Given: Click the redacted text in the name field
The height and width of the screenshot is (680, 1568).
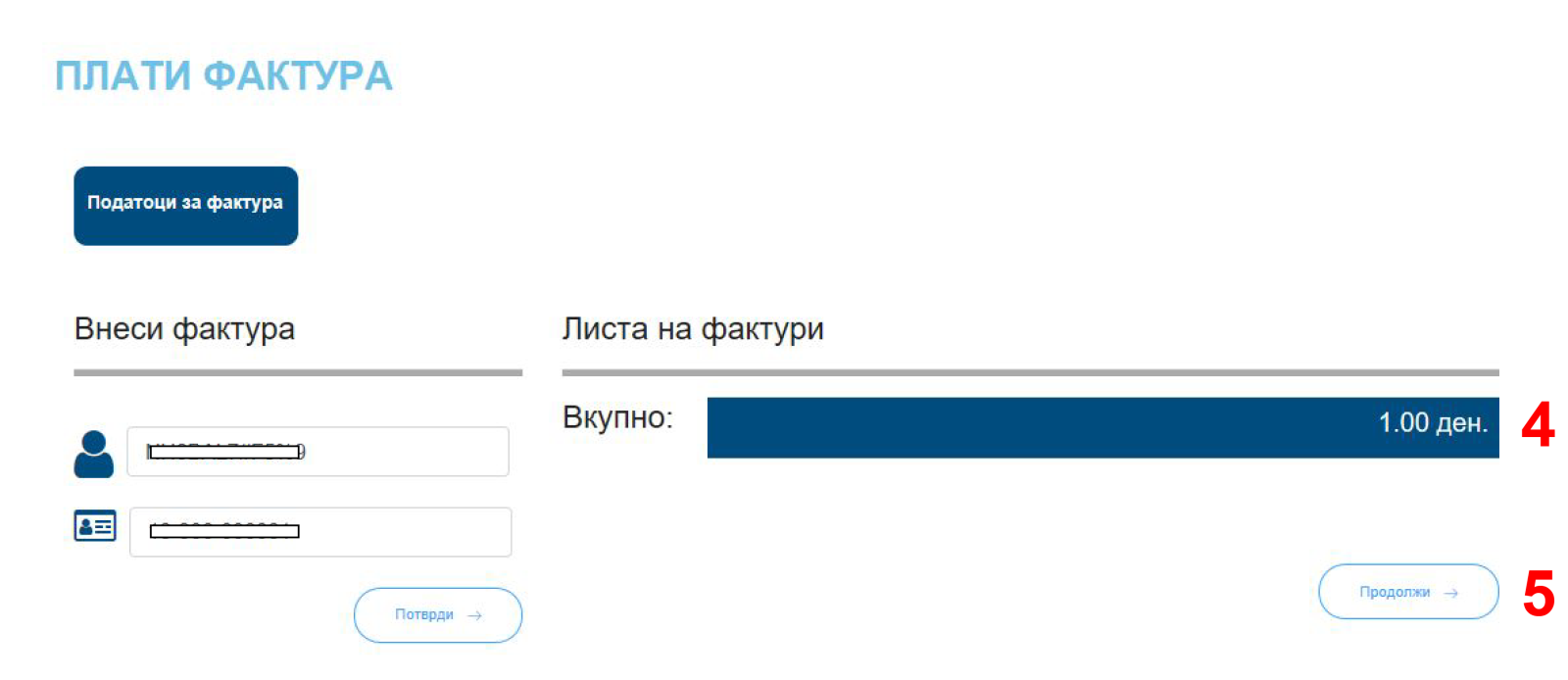Looking at the screenshot, I should pos(226,452).
